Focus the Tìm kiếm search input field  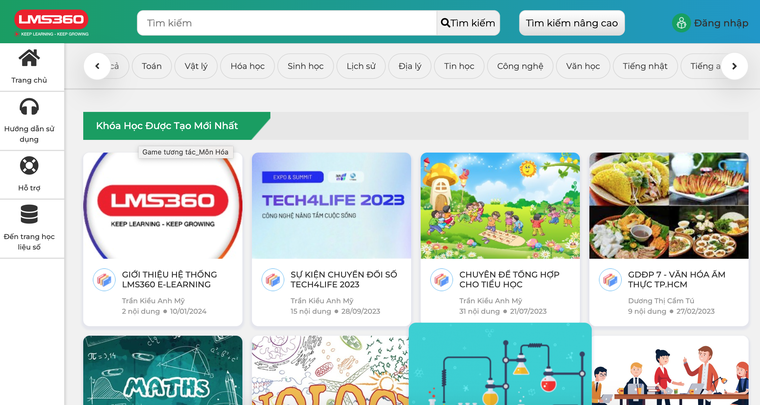[x=287, y=23]
